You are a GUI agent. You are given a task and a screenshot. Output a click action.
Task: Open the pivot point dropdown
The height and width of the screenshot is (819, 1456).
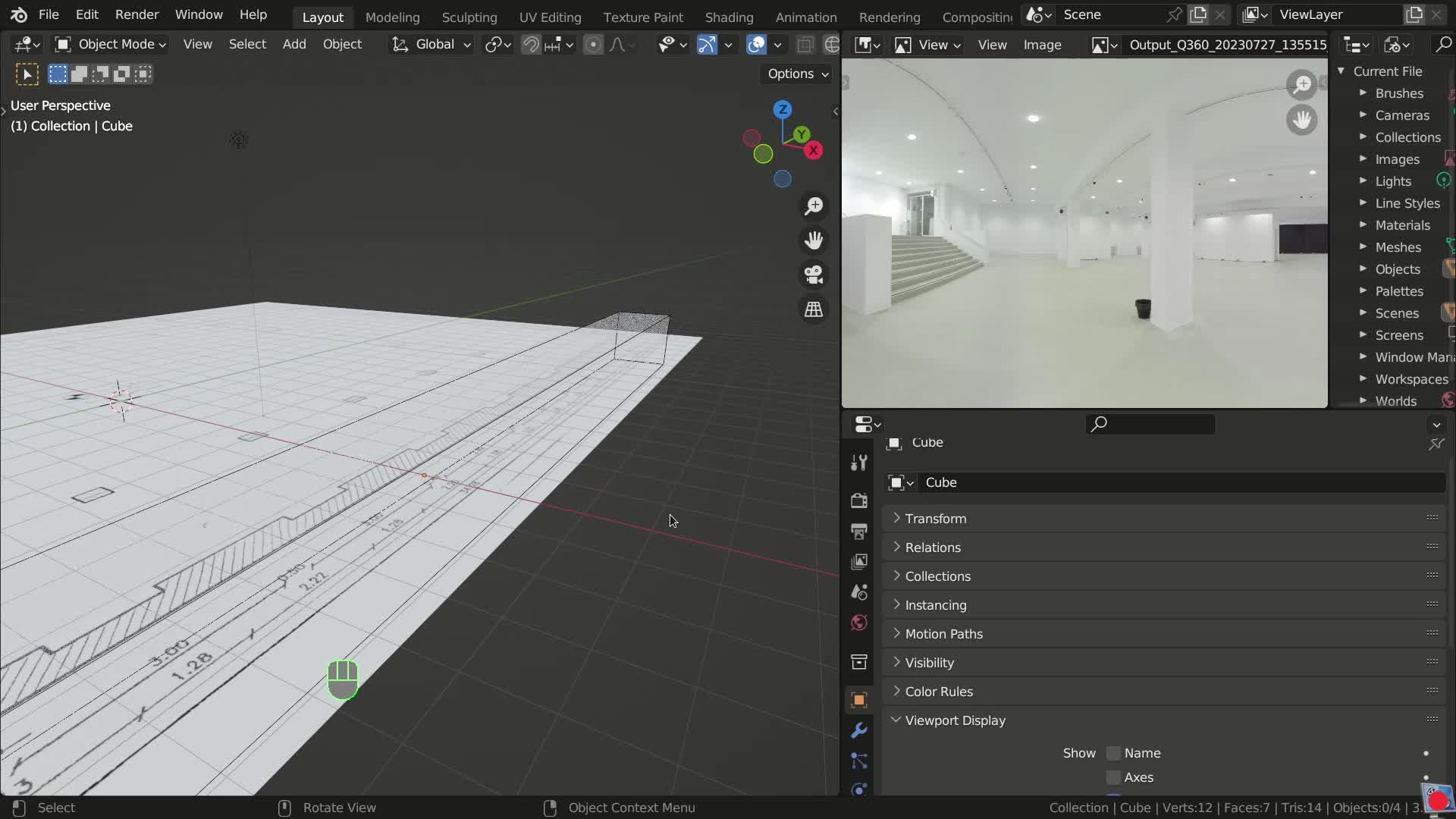pyautogui.click(x=497, y=45)
